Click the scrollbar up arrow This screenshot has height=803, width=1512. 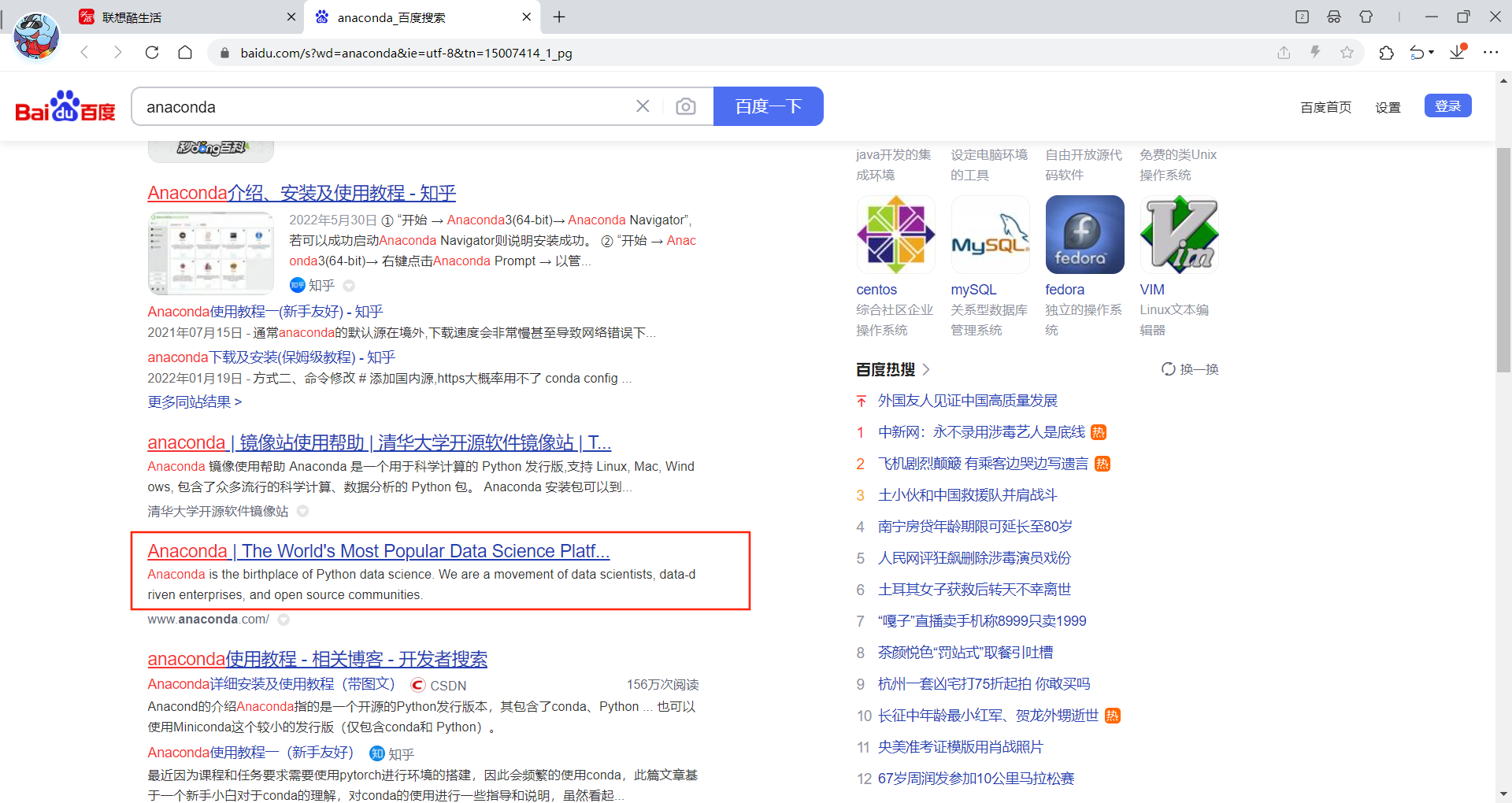click(1503, 80)
